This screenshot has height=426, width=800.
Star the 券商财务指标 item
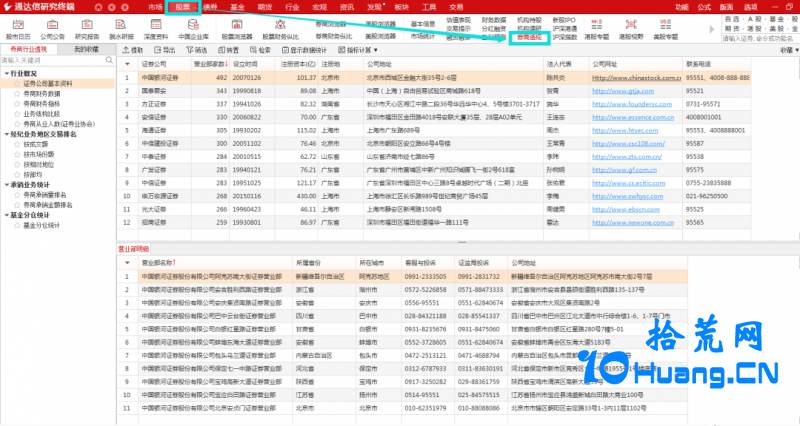17,104
